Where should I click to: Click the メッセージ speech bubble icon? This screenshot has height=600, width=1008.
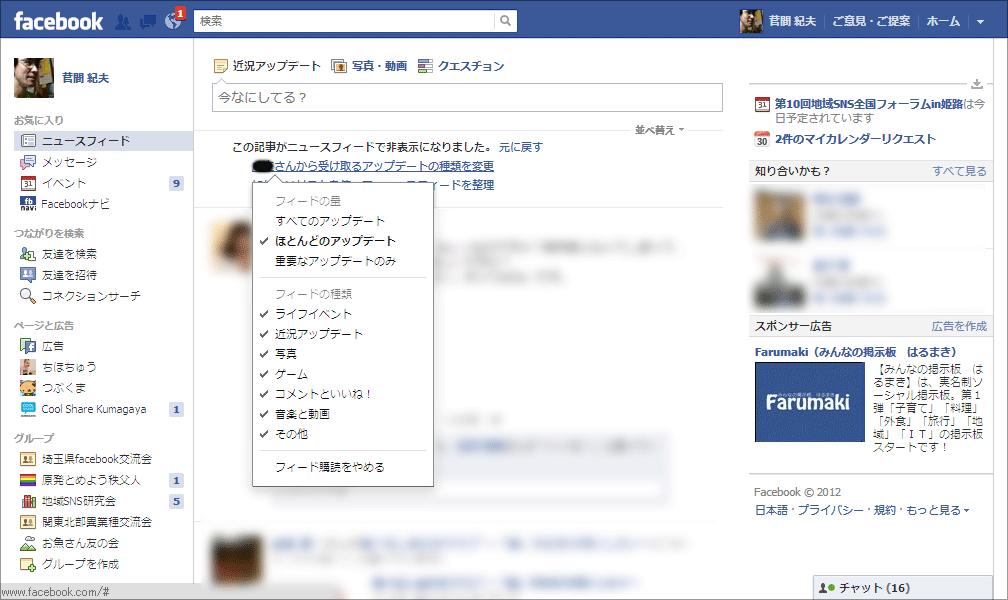[x=28, y=162]
